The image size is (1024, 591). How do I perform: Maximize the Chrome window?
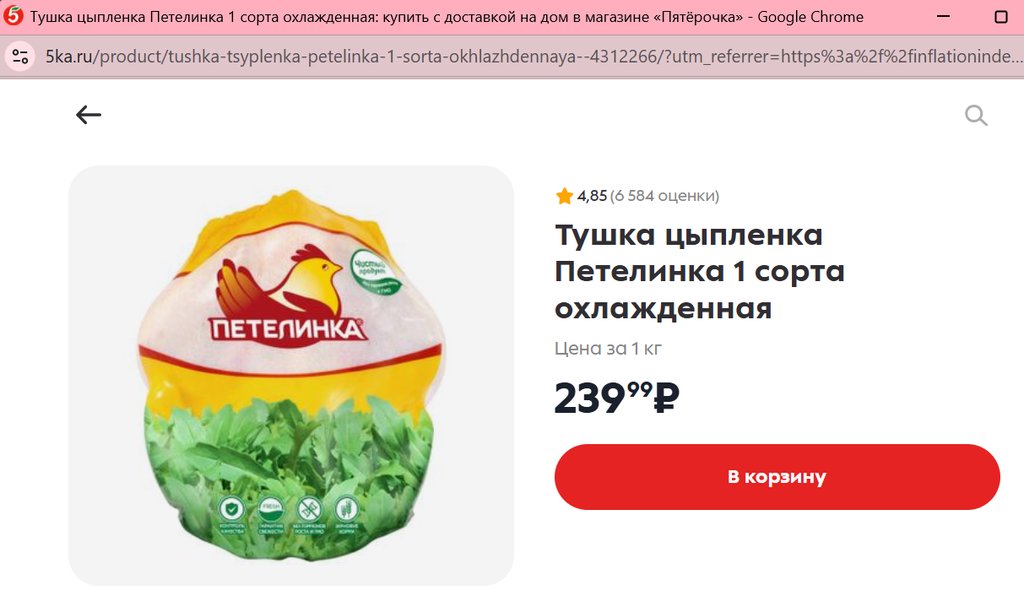click(x=1000, y=16)
